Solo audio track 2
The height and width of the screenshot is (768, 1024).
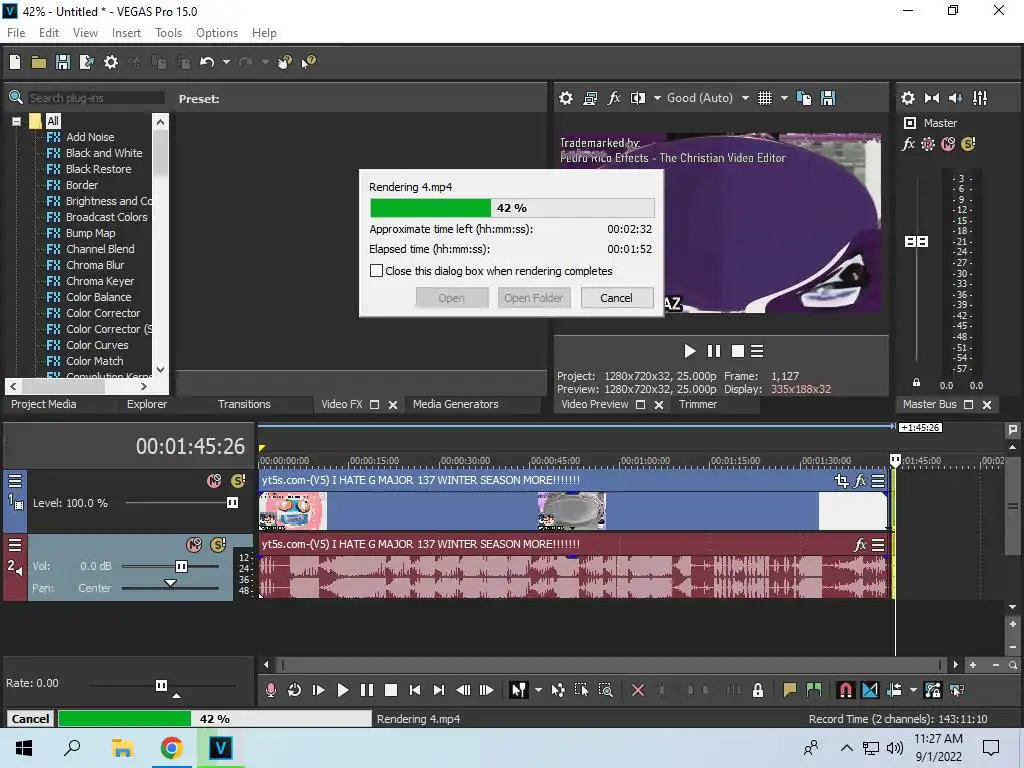click(218, 545)
